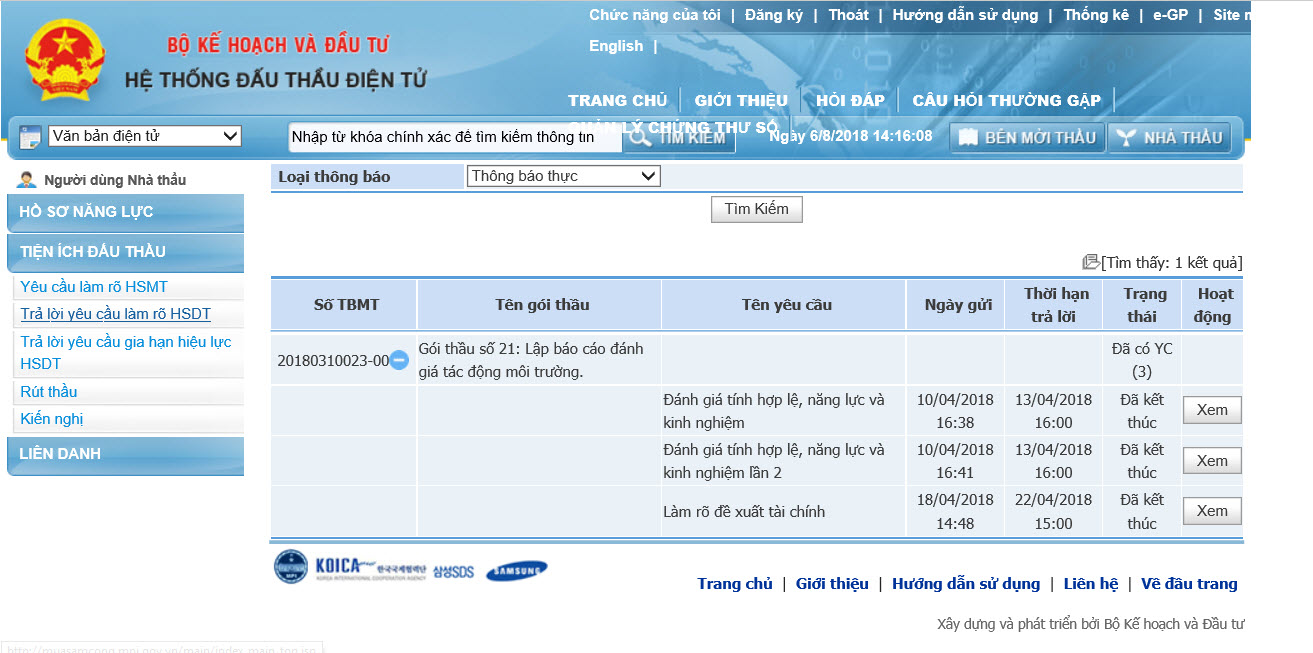
Task: Expand the LIÊN DANH sidebar section
Action: (125, 454)
